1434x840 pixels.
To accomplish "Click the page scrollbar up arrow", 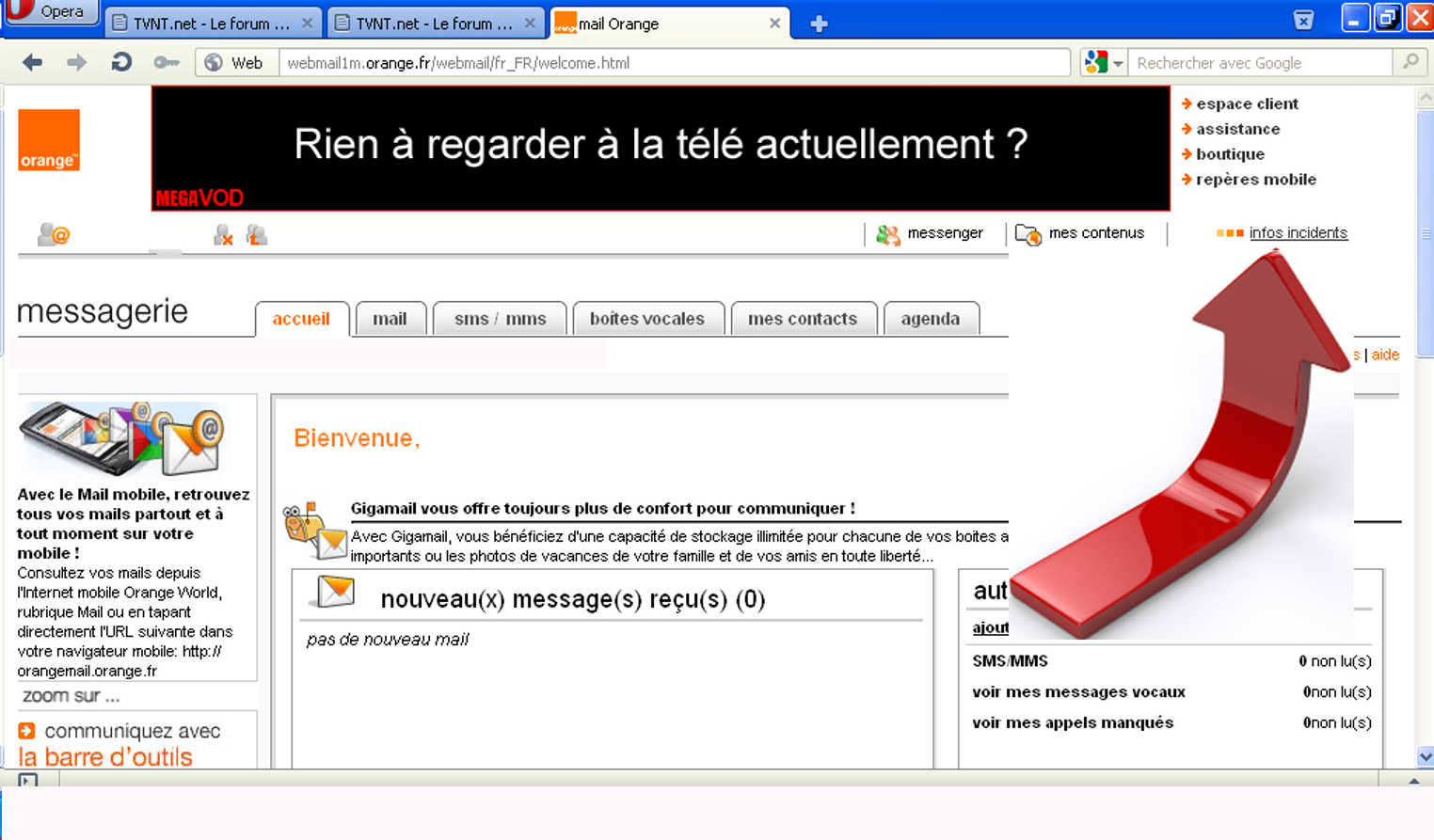I will pyautogui.click(x=1425, y=97).
